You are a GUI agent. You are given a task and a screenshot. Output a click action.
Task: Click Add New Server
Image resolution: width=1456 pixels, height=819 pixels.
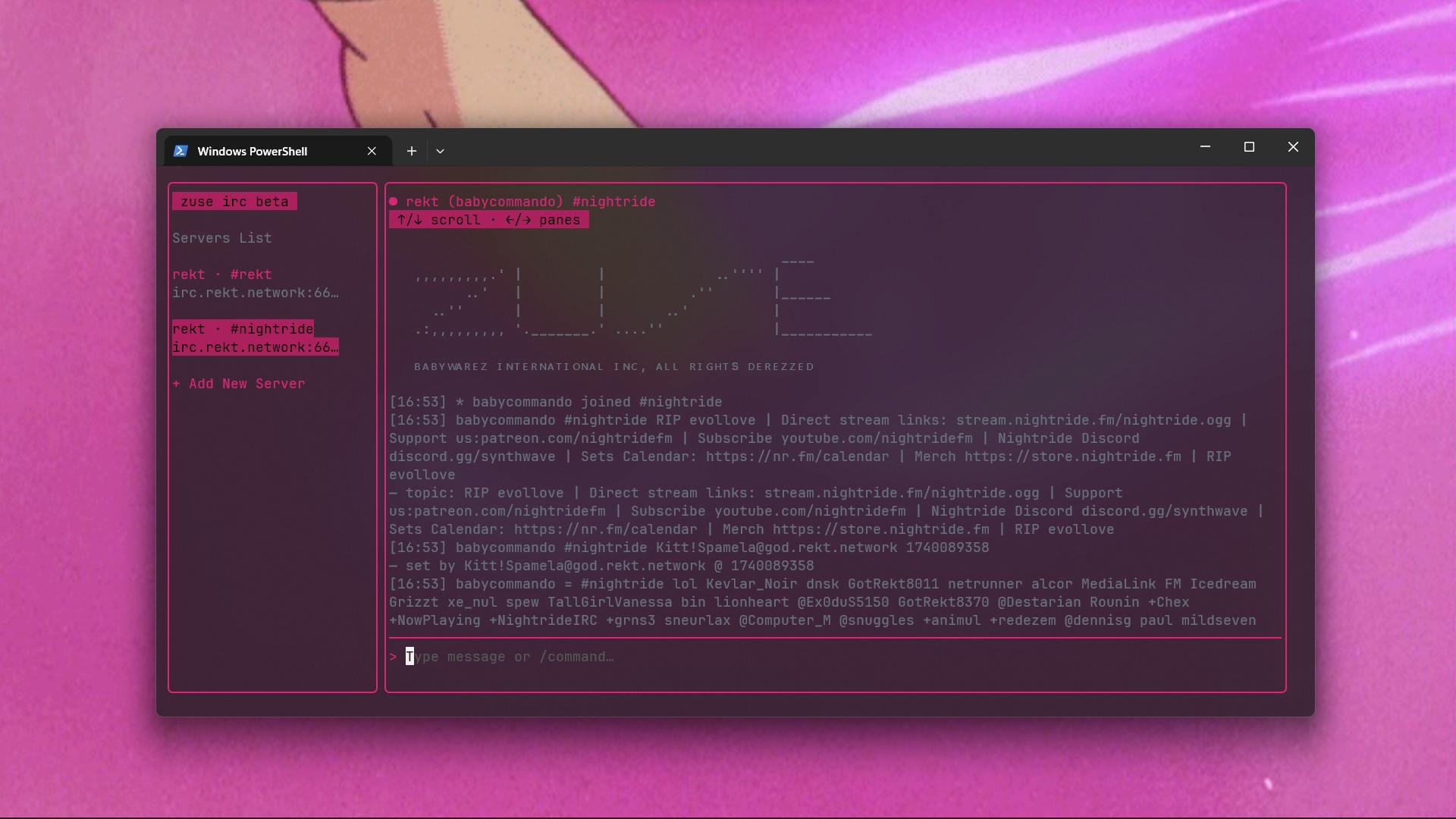click(238, 384)
